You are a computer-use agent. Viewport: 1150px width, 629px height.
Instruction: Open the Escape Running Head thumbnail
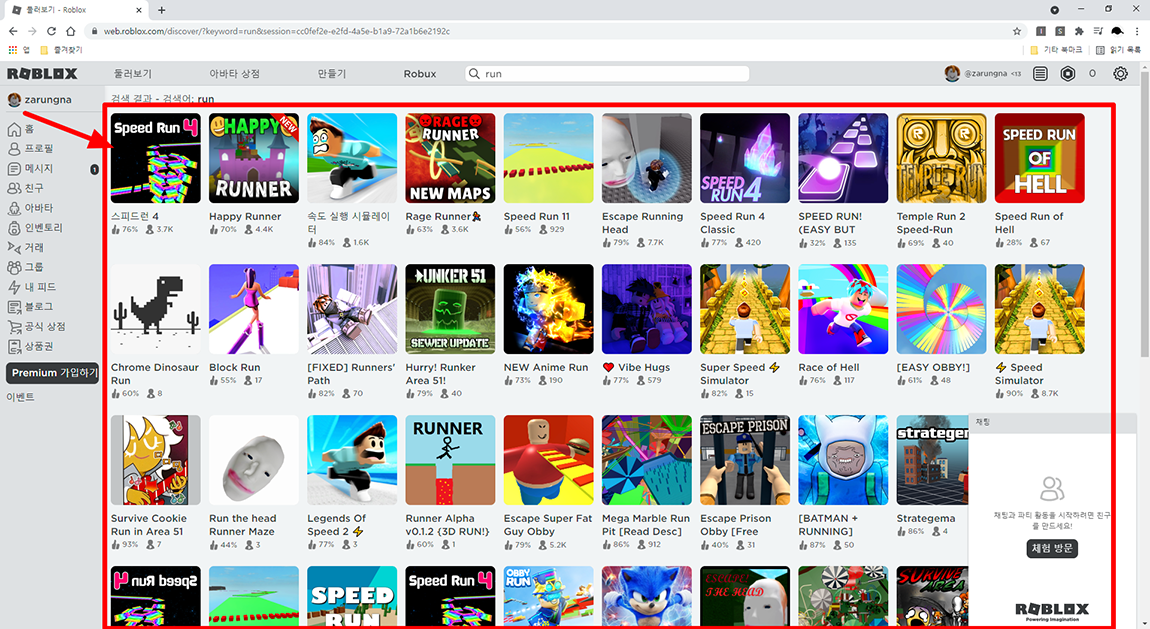tap(647, 158)
